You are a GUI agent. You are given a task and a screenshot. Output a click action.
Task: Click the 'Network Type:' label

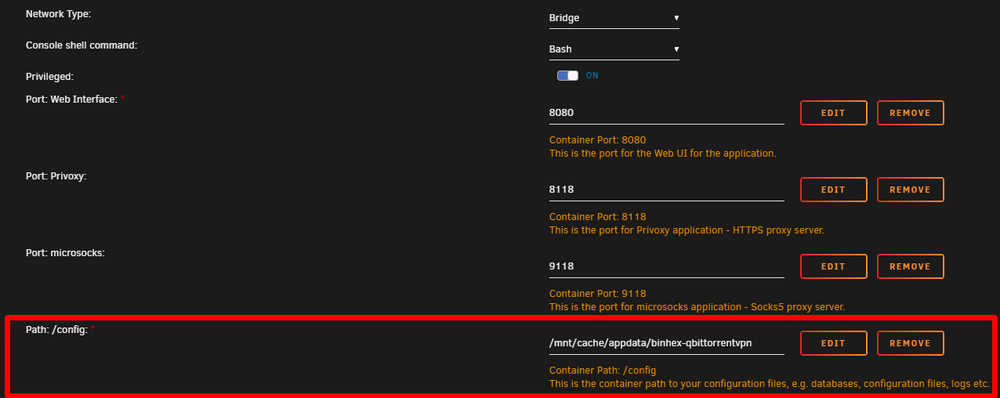pos(58,13)
